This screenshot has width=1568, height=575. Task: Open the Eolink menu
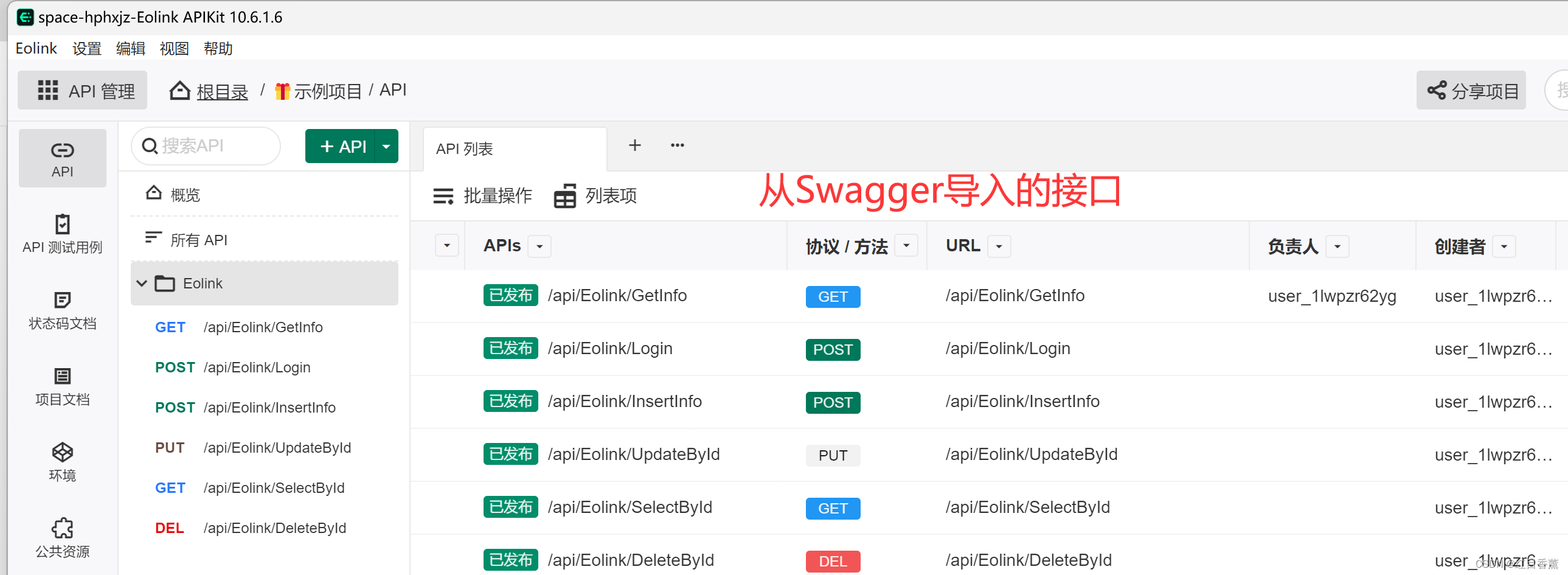tap(36, 48)
